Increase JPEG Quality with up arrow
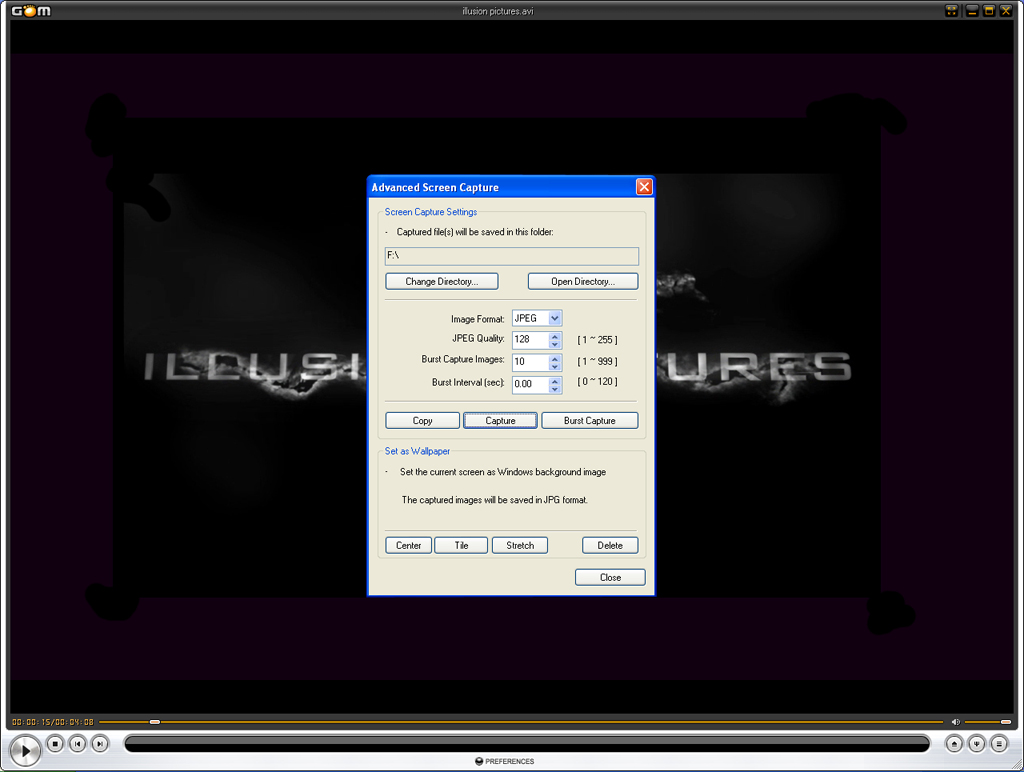Screen dimensions: 1024x772 [x=555, y=336]
